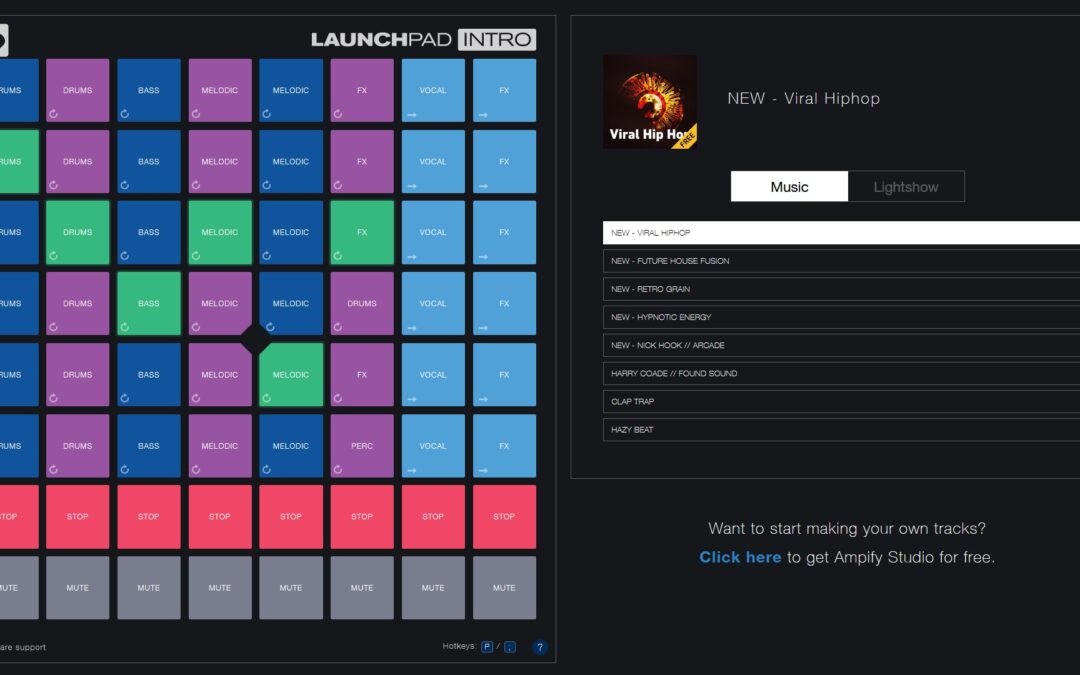Hit STOP in the light-blue FX column
Screen dimensions: 1080x675
click(504, 517)
